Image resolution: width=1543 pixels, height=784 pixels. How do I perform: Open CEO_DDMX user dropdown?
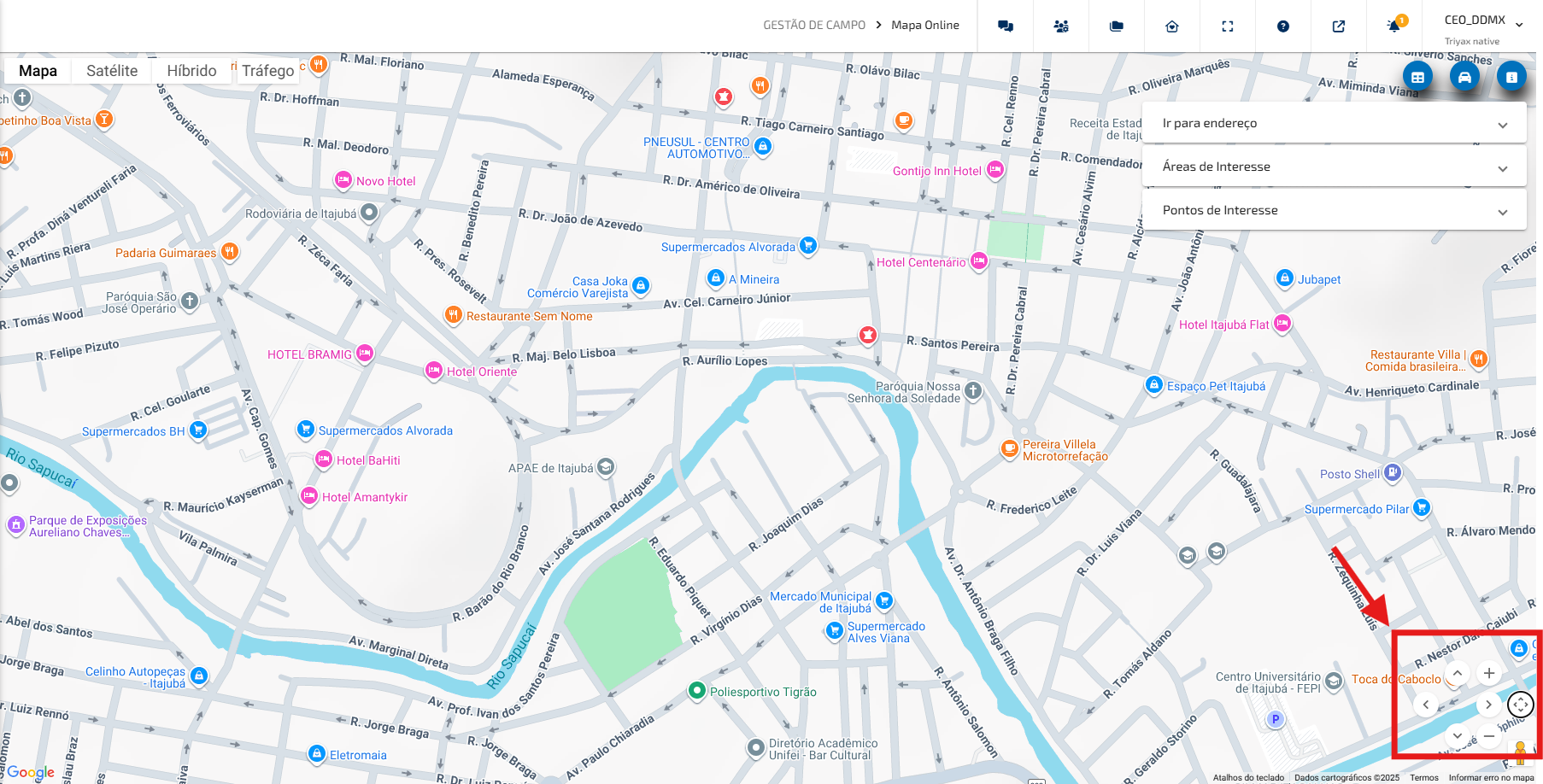tap(1483, 26)
